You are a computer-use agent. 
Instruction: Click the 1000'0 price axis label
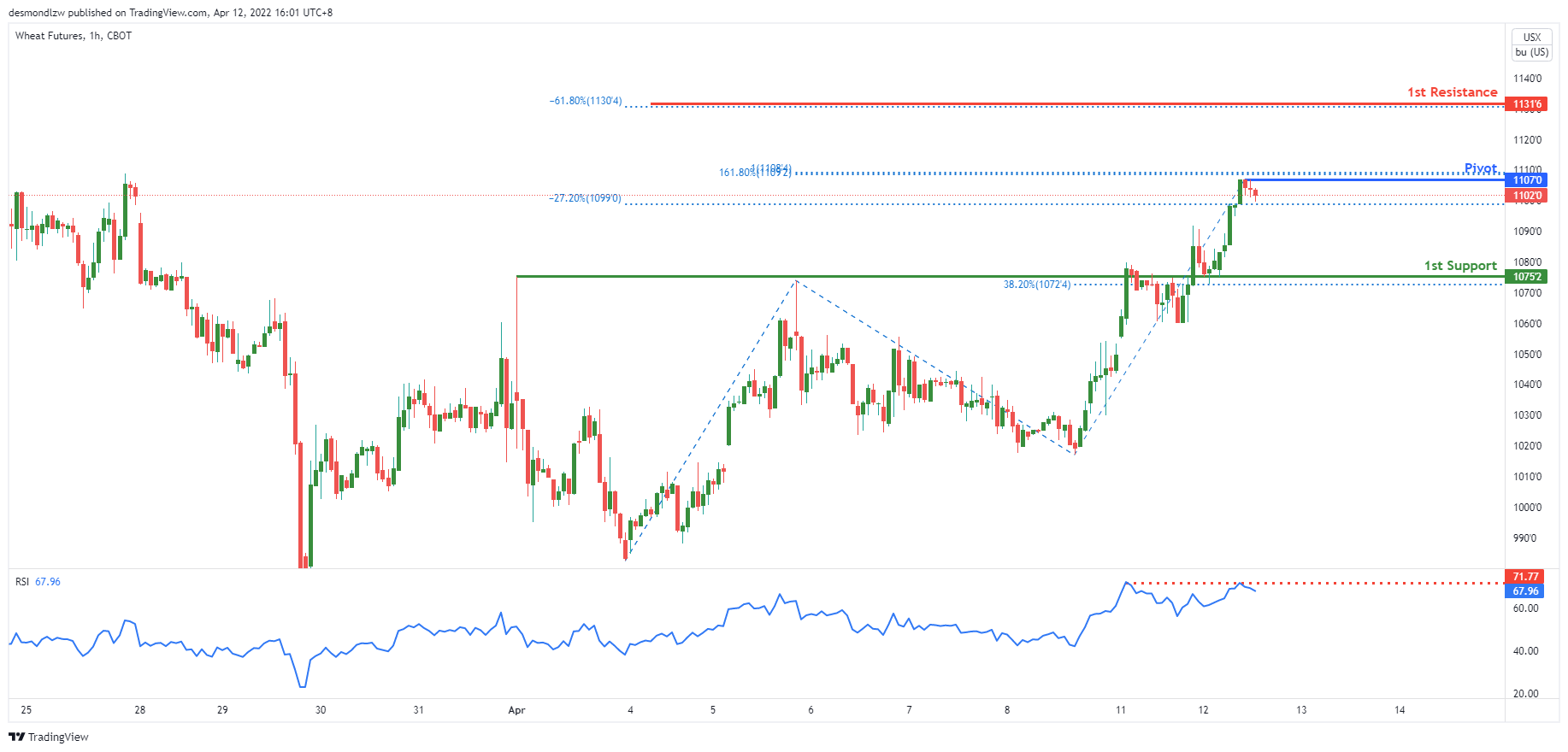click(1527, 508)
